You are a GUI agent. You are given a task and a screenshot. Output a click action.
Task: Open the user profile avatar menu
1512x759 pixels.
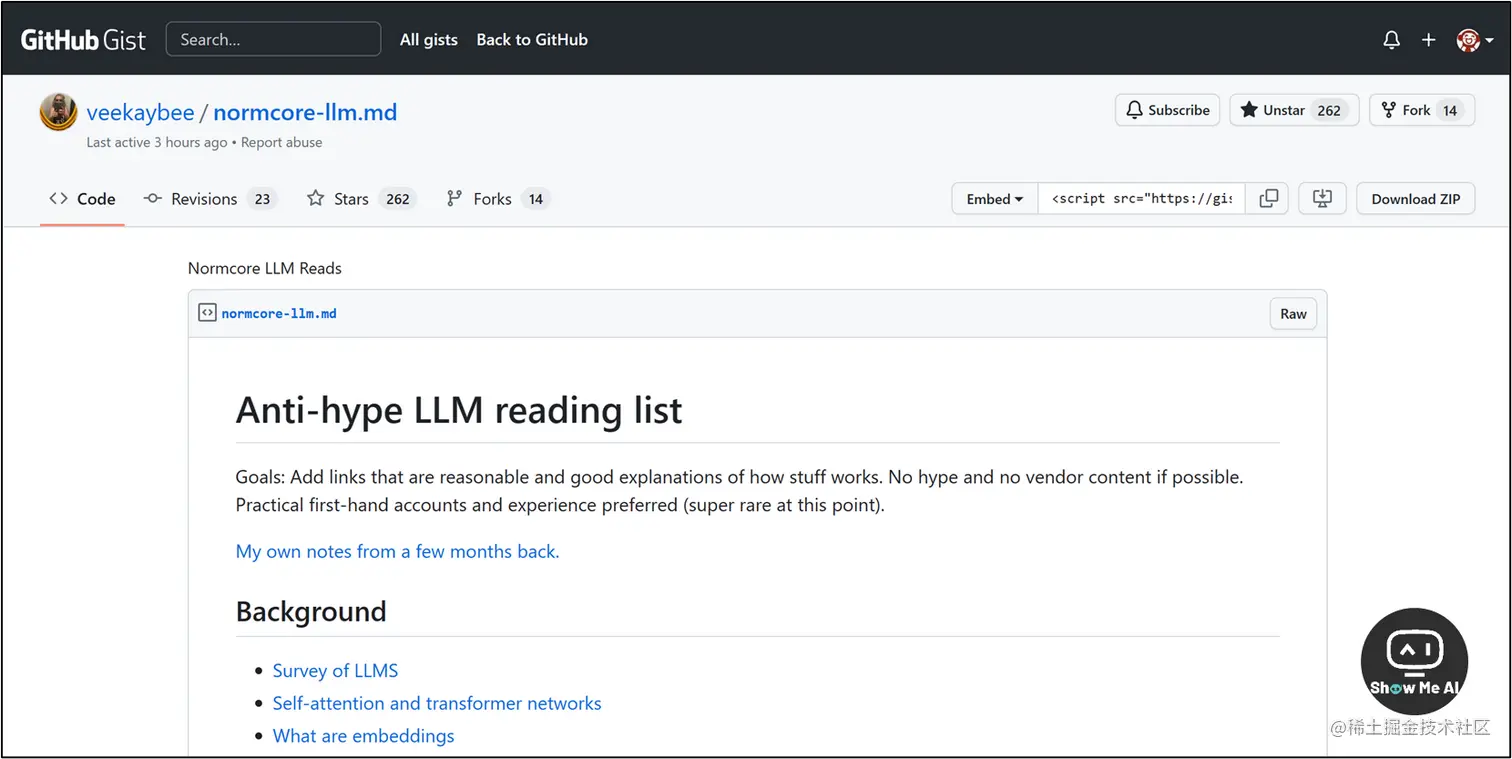tap(1474, 40)
